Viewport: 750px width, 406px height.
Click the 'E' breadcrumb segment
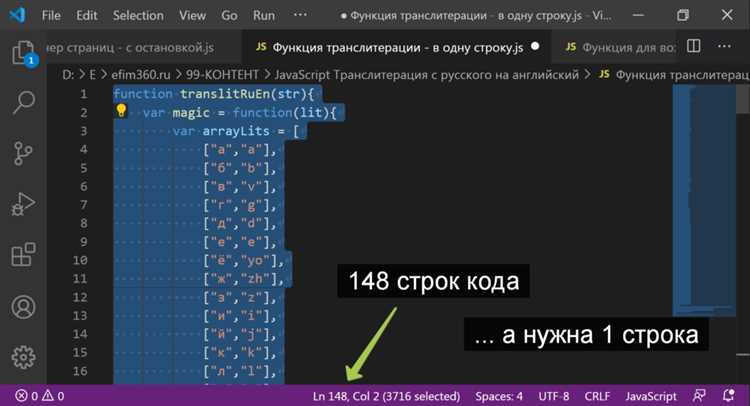click(93, 75)
